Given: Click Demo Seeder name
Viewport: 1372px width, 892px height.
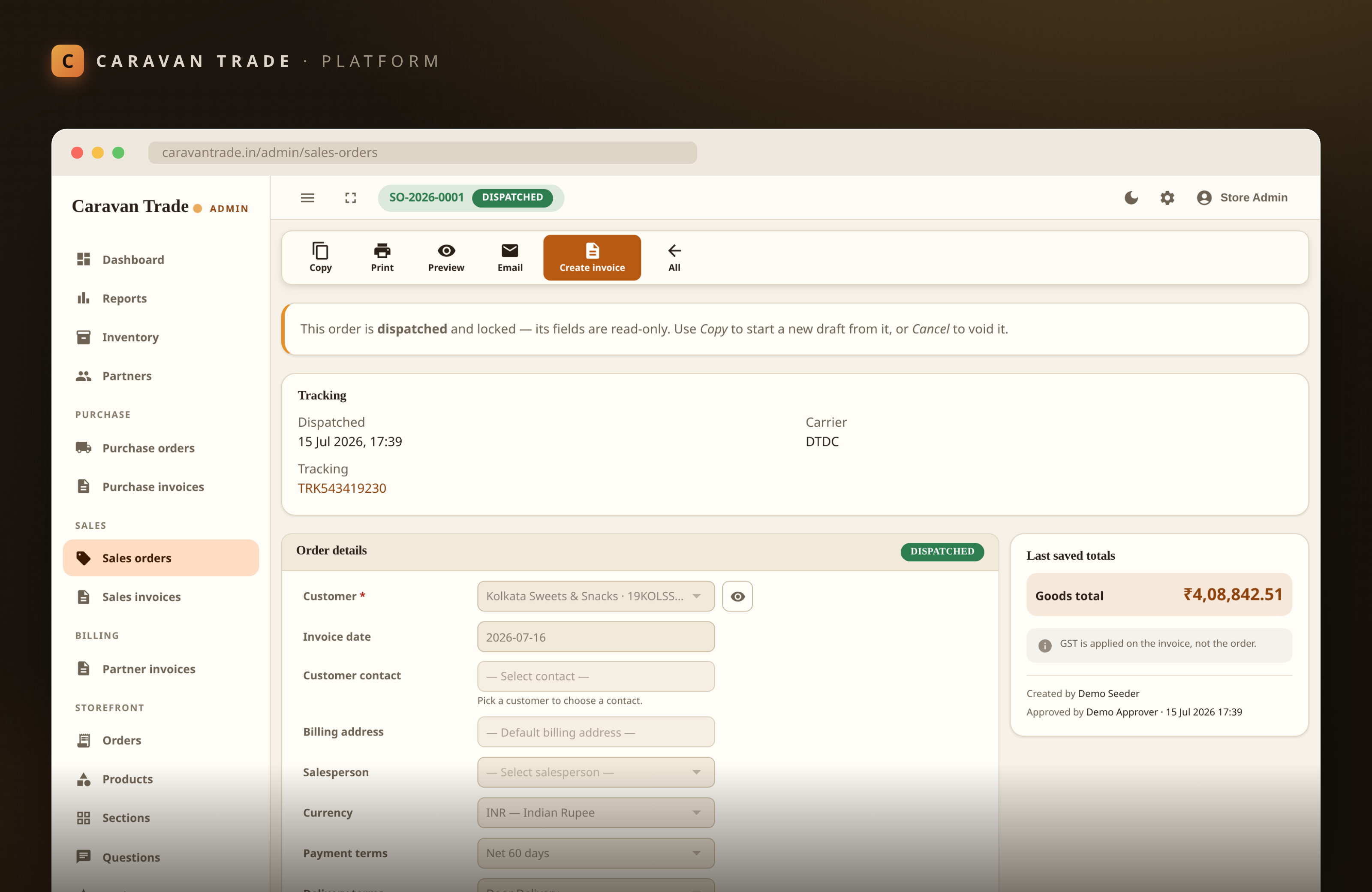Looking at the screenshot, I should point(1108,693).
